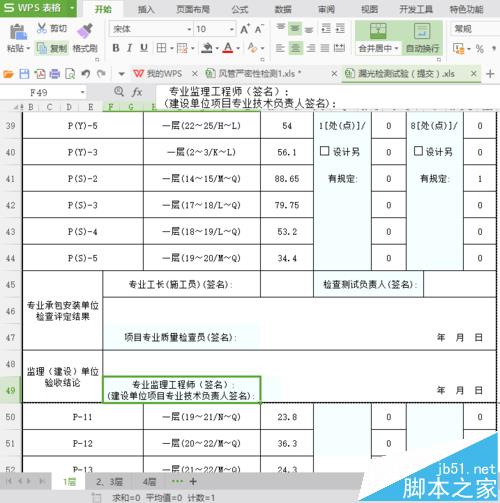500x503 pixels.
Task: Click the redo arrow
Action: tap(101, 74)
